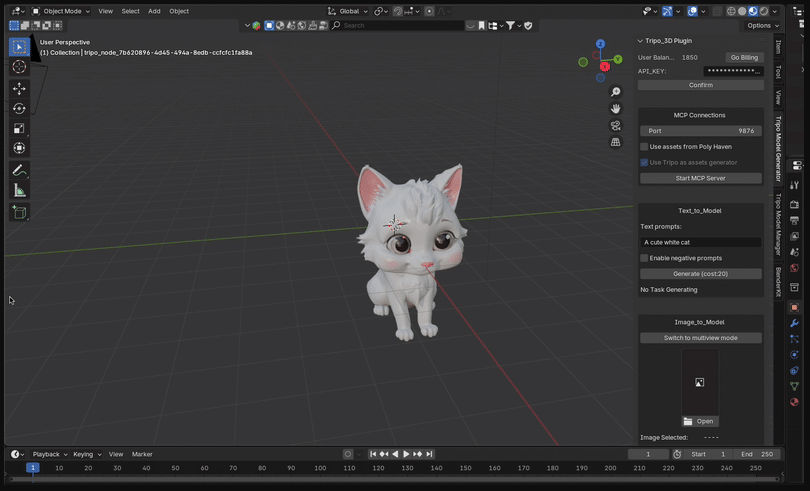Open the View menu in viewport header
810x491 pixels.
pos(105,11)
